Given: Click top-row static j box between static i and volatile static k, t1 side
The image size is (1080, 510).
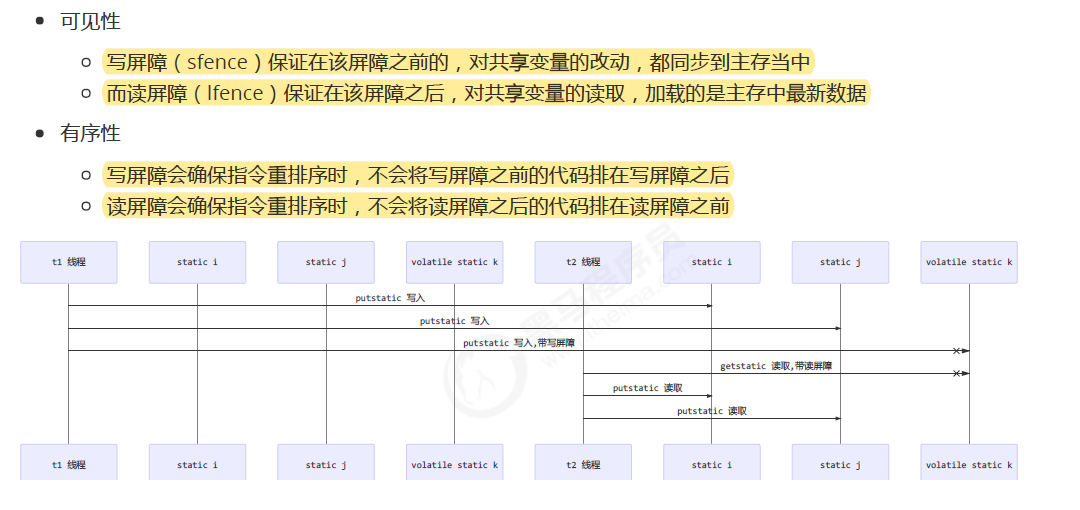Looking at the screenshot, I should click(326, 262).
